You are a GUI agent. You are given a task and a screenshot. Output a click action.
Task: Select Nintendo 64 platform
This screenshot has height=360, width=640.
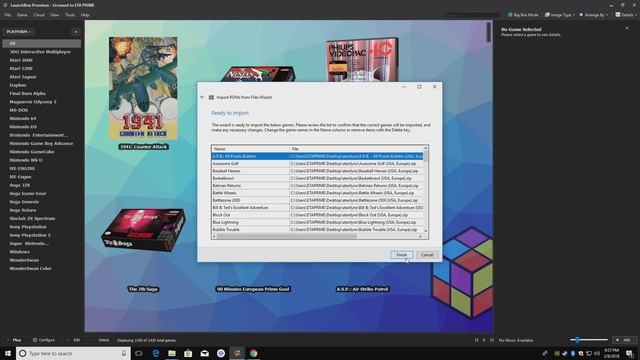point(23,118)
